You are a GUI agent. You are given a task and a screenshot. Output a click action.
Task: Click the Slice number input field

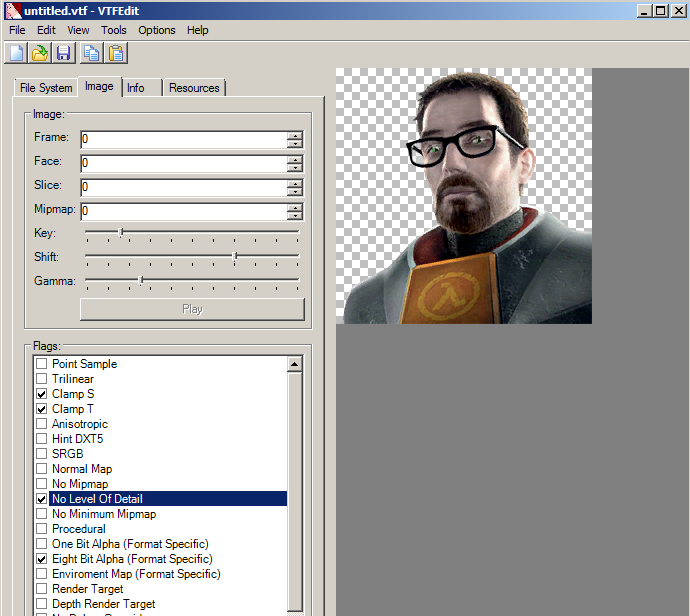click(184, 187)
